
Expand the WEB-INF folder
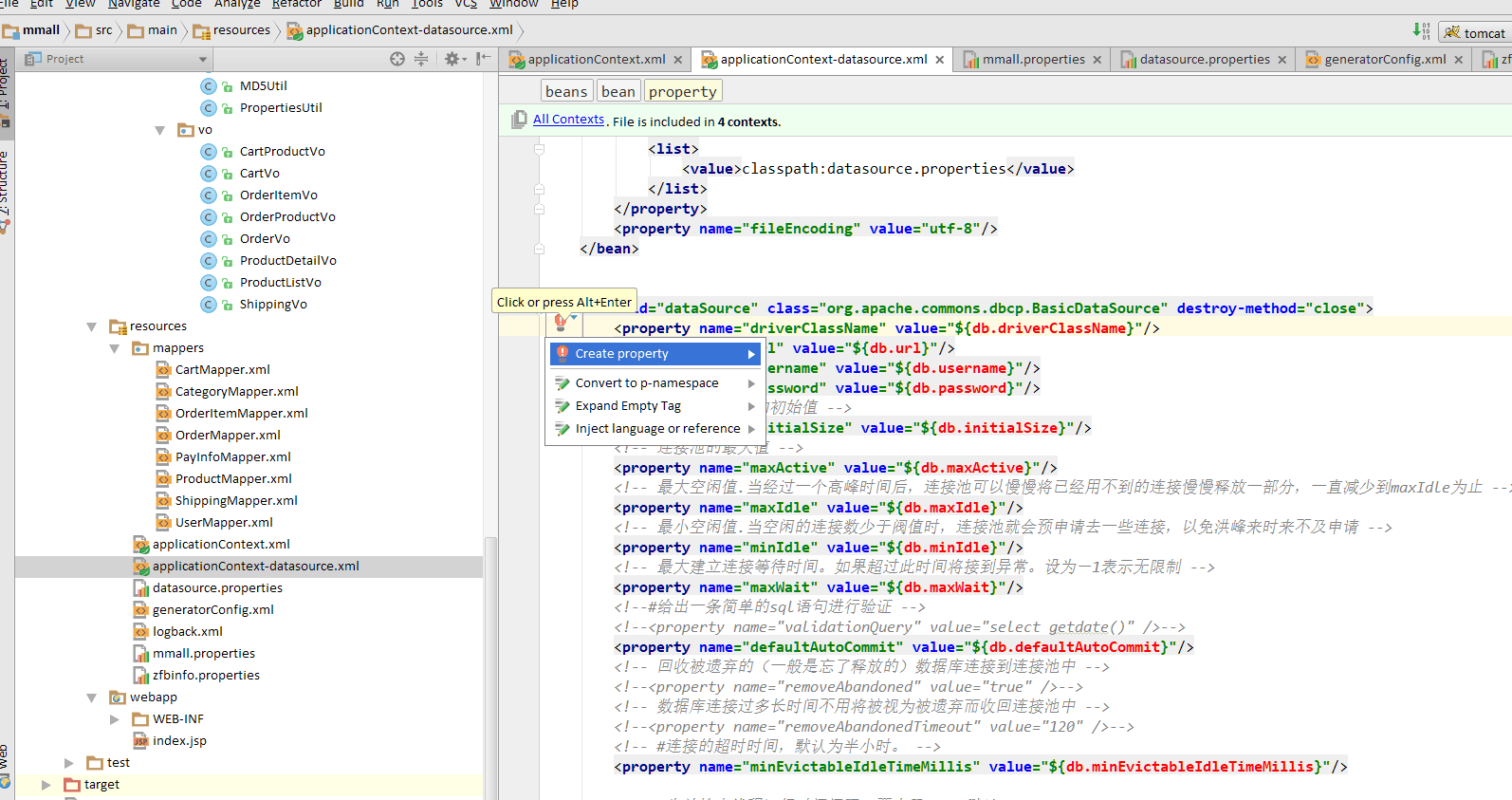click(115, 719)
